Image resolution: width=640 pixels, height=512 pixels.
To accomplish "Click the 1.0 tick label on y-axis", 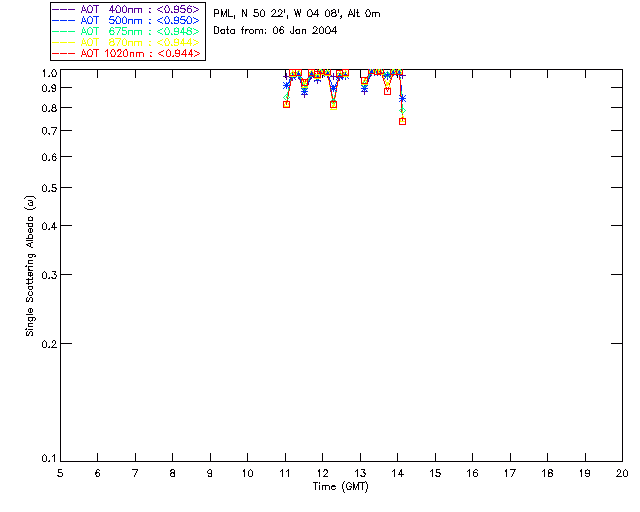I will point(46,74).
